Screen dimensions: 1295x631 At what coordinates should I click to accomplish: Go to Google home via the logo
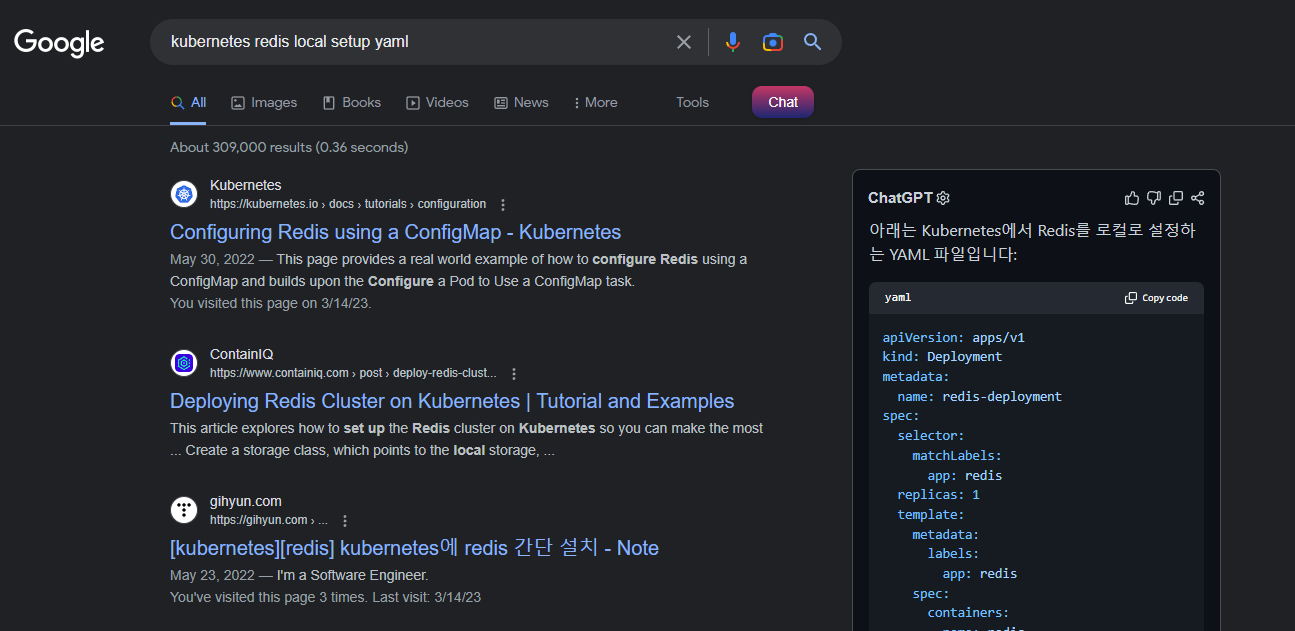pyautogui.click(x=59, y=43)
